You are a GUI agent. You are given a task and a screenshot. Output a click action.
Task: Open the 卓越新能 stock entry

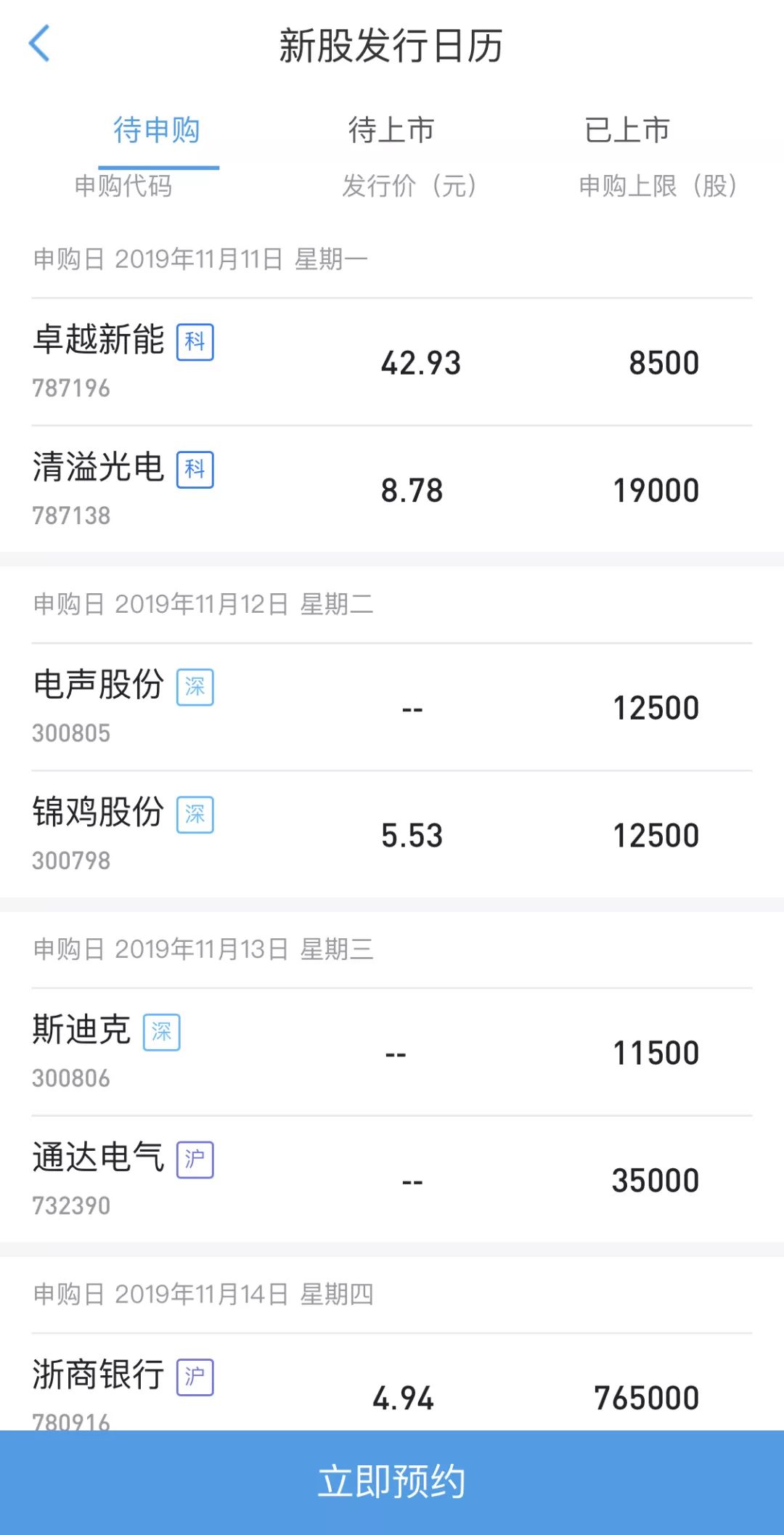pos(99,340)
